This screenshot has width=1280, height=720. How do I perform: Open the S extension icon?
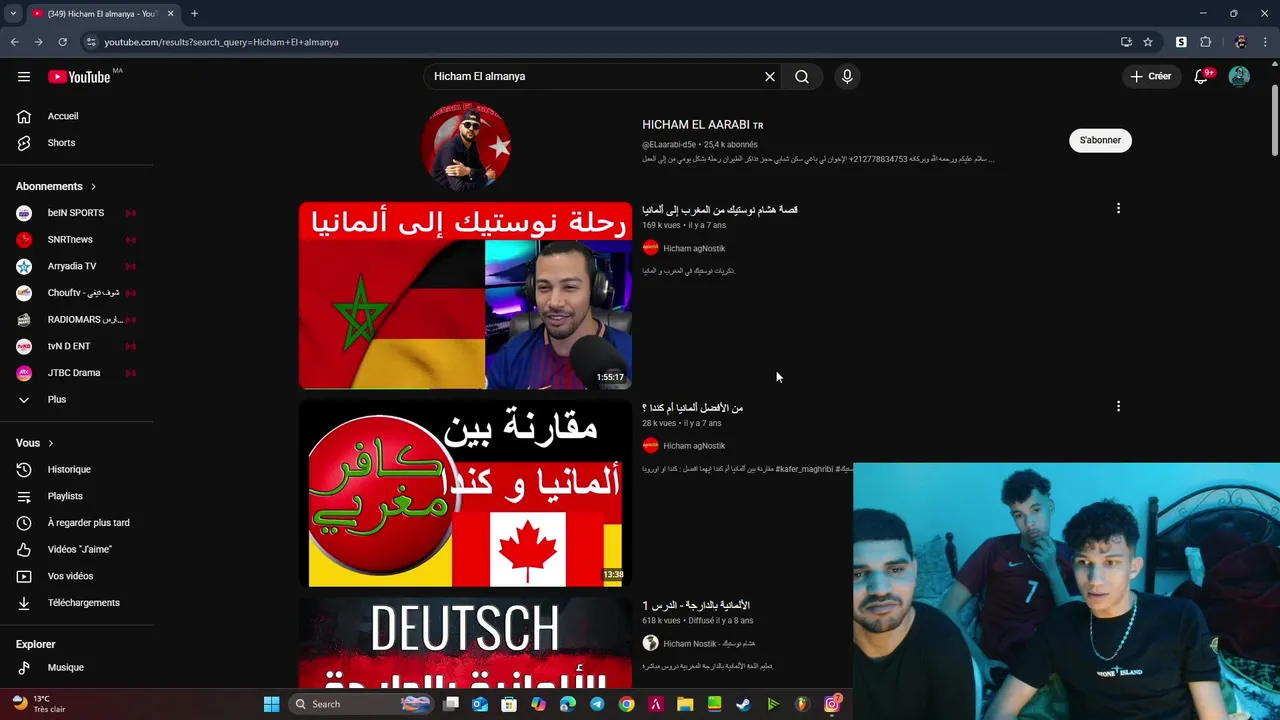pyautogui.click(x=1181, y=42)
